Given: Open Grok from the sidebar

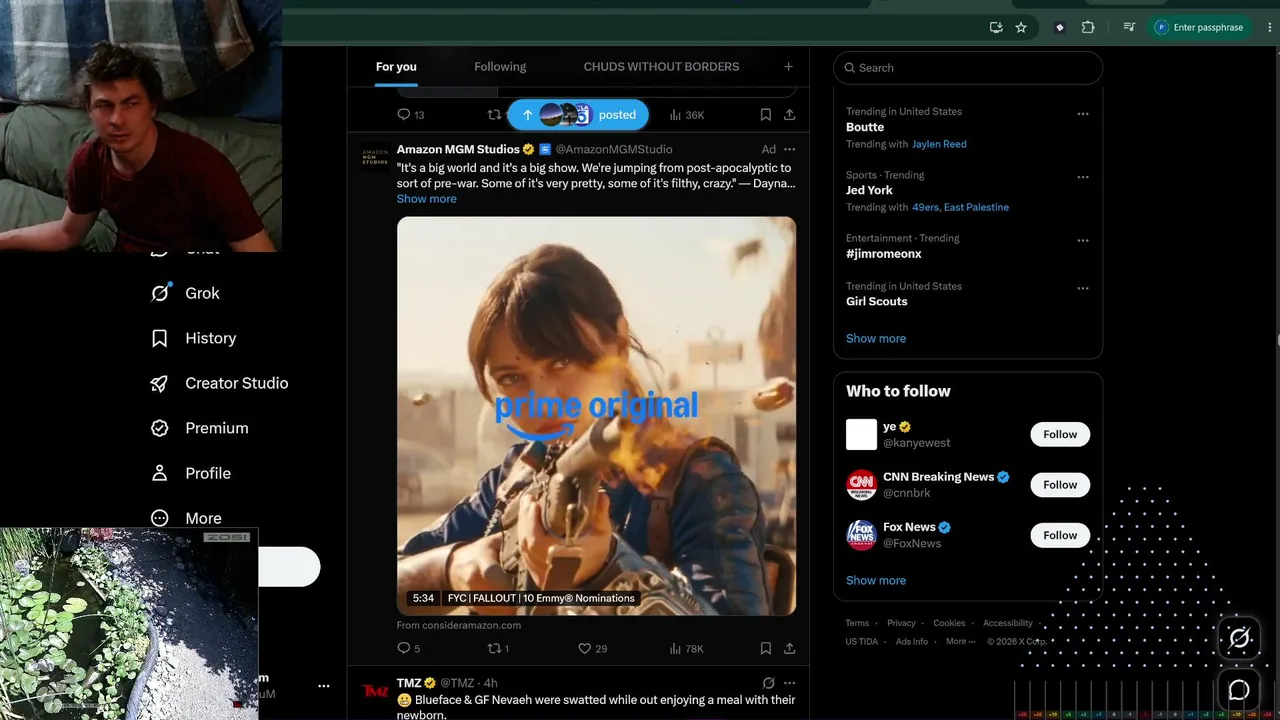Looking at the screenshot, I should click(x=185, y=293).
